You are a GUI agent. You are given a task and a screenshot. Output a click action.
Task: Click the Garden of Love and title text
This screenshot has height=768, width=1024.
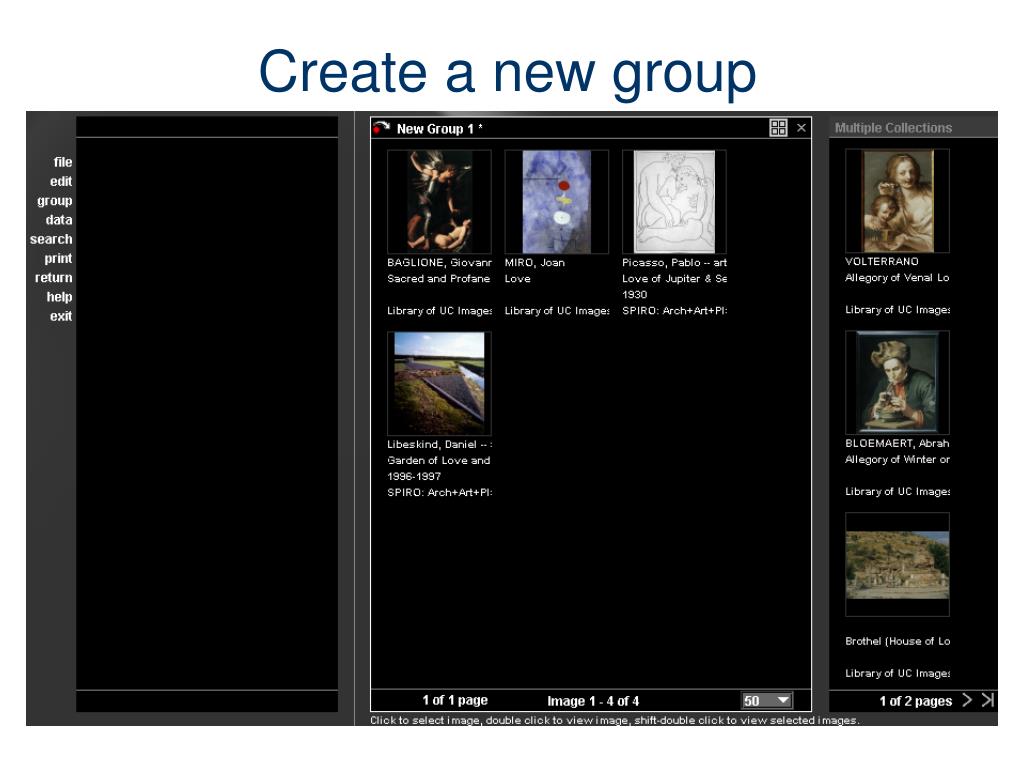(x=439, y=460)
